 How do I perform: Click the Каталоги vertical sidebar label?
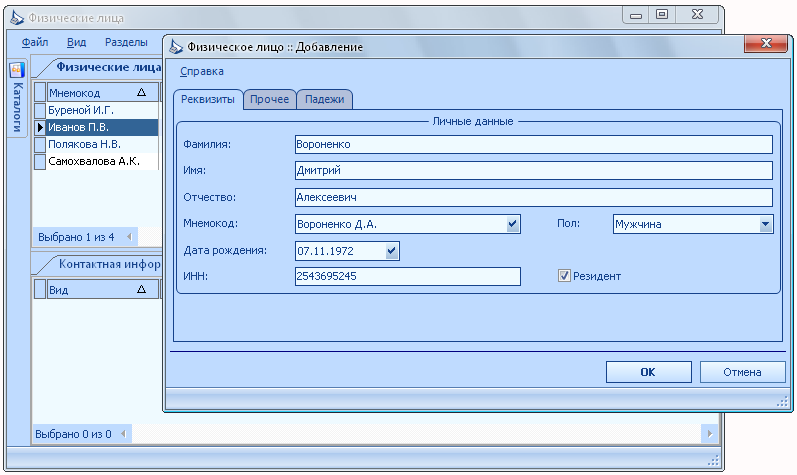pyautogui.click(x=17, y=107)
